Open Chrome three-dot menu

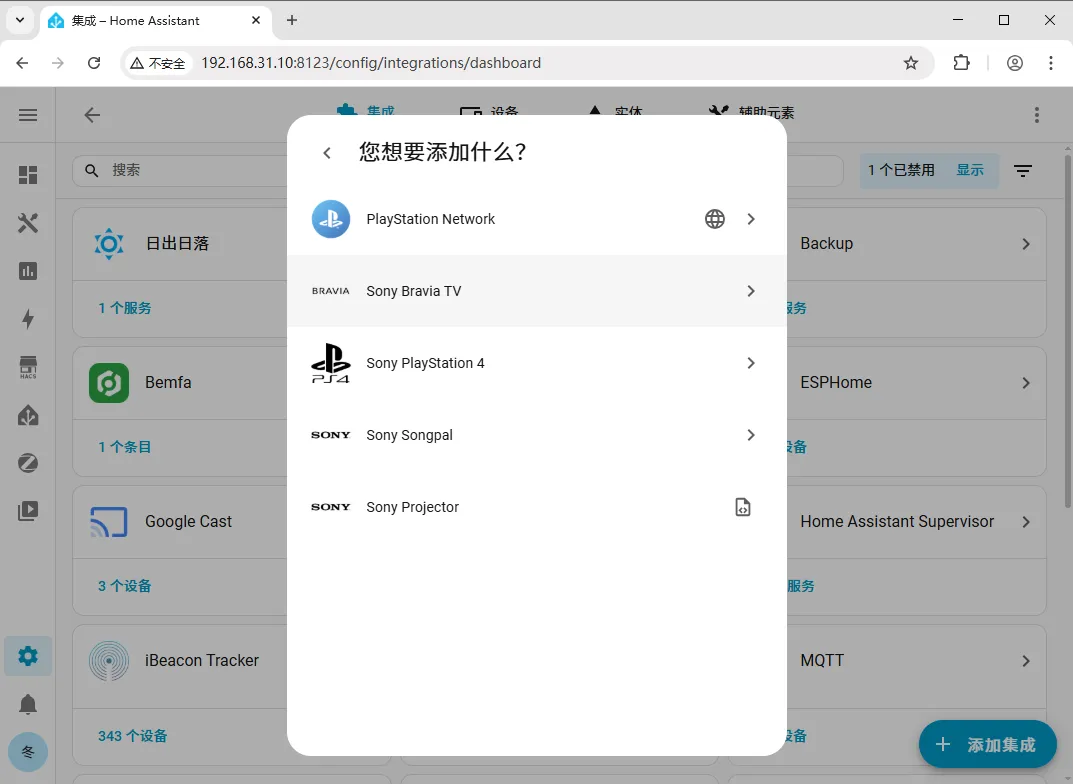pos(1050,63)
